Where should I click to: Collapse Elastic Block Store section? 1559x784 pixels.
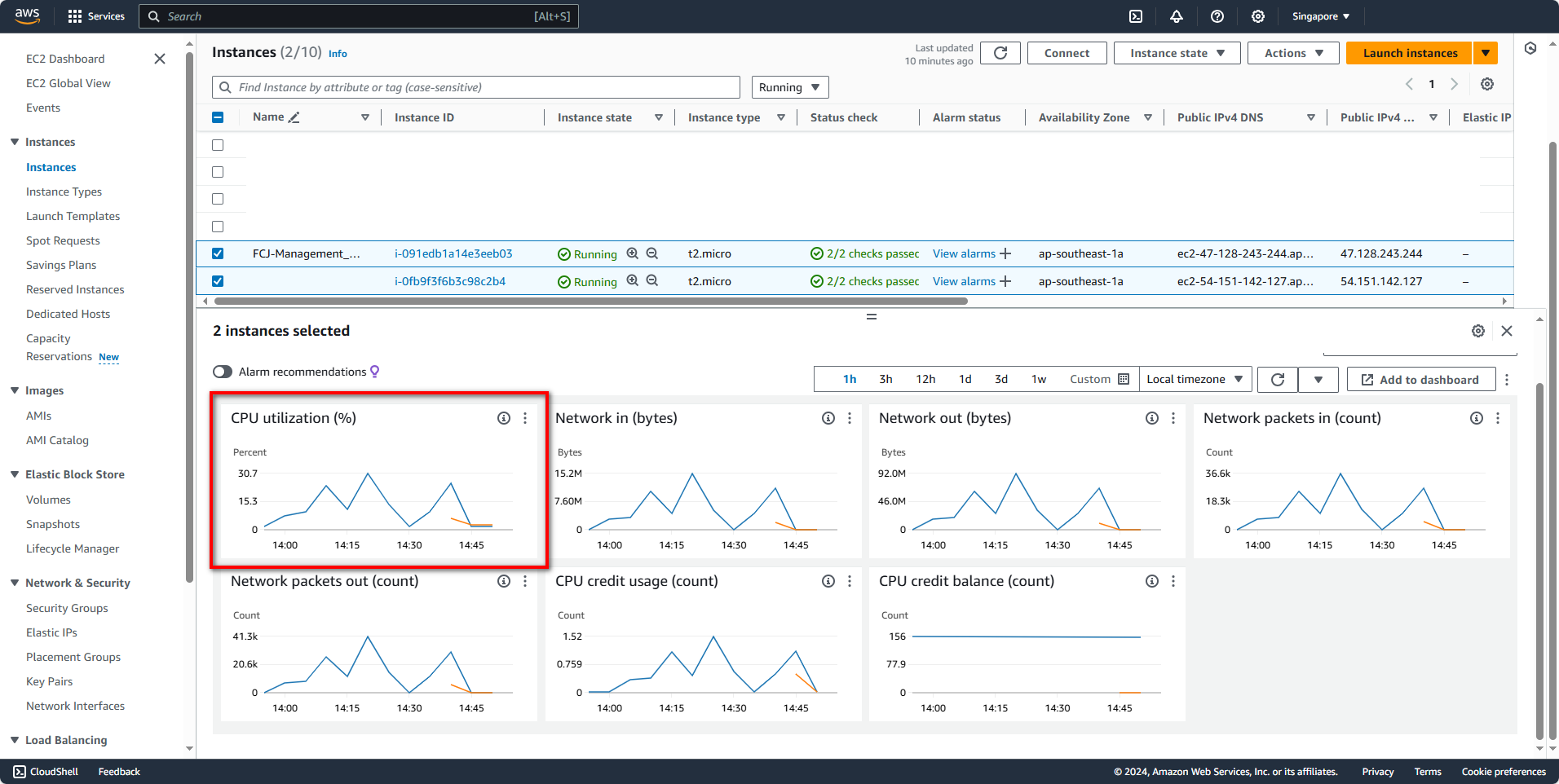15,474
